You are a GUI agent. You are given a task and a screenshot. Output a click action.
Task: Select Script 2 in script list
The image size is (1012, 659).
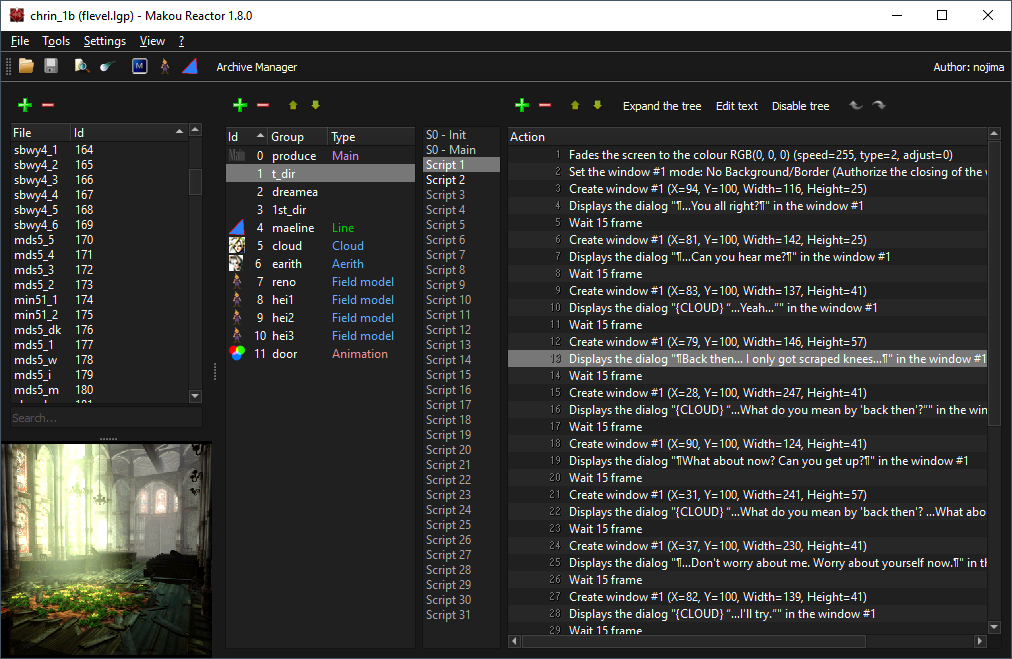461,179
